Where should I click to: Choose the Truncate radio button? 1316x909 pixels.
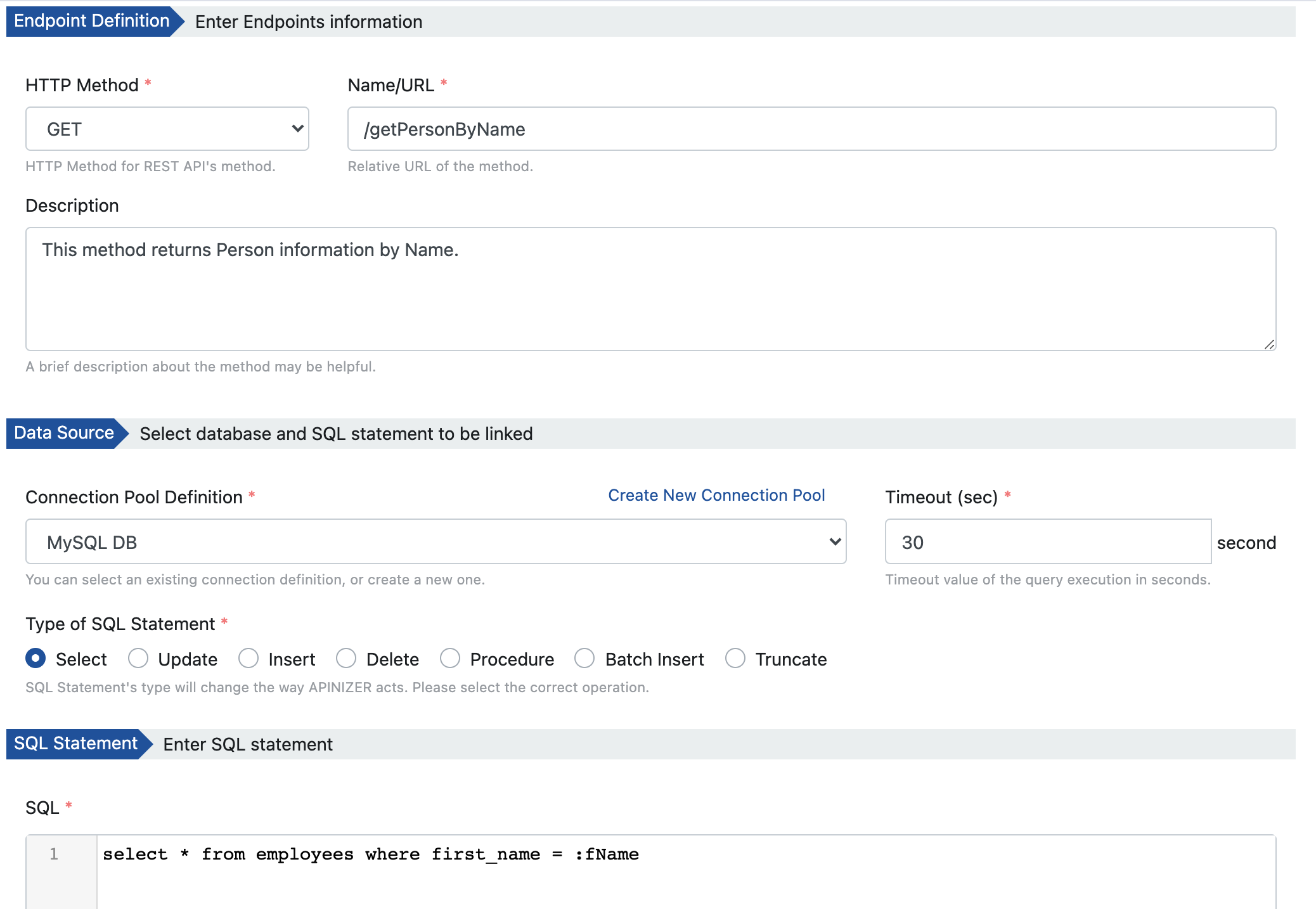point(735,659)
